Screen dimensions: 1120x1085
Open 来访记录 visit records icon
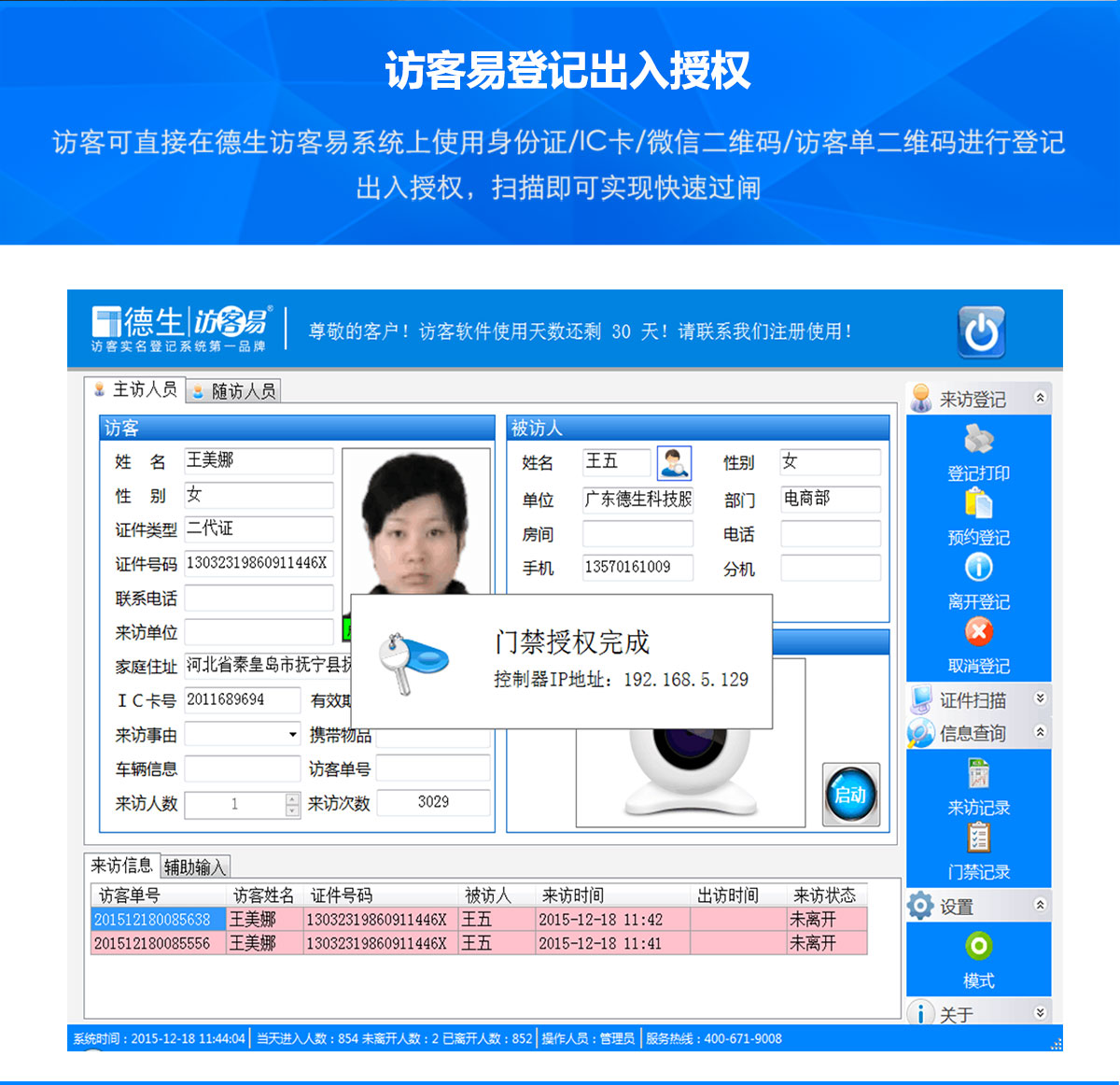[x=978, y=774]
